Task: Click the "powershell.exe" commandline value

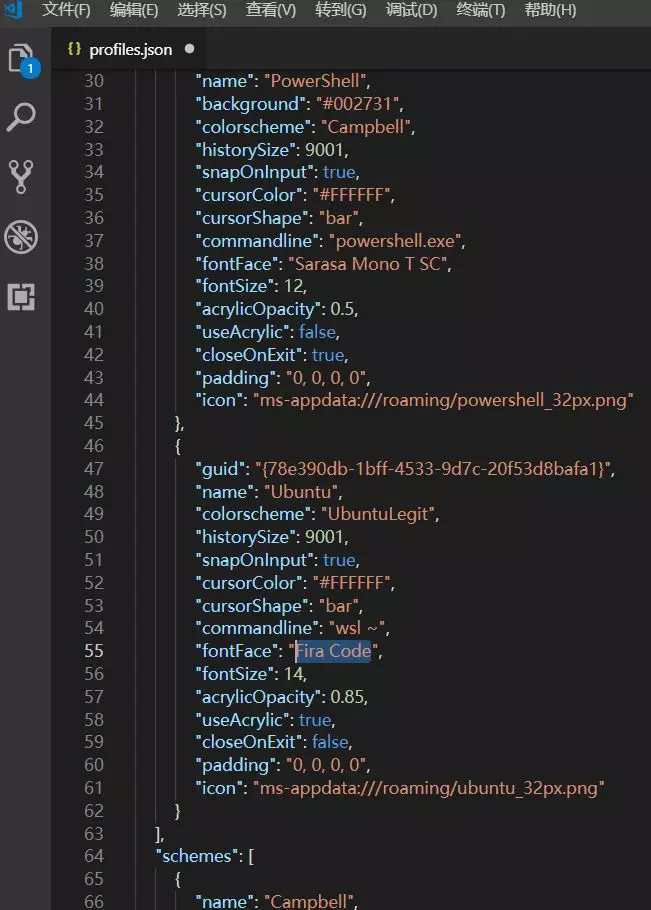Action: click(396, 240)
